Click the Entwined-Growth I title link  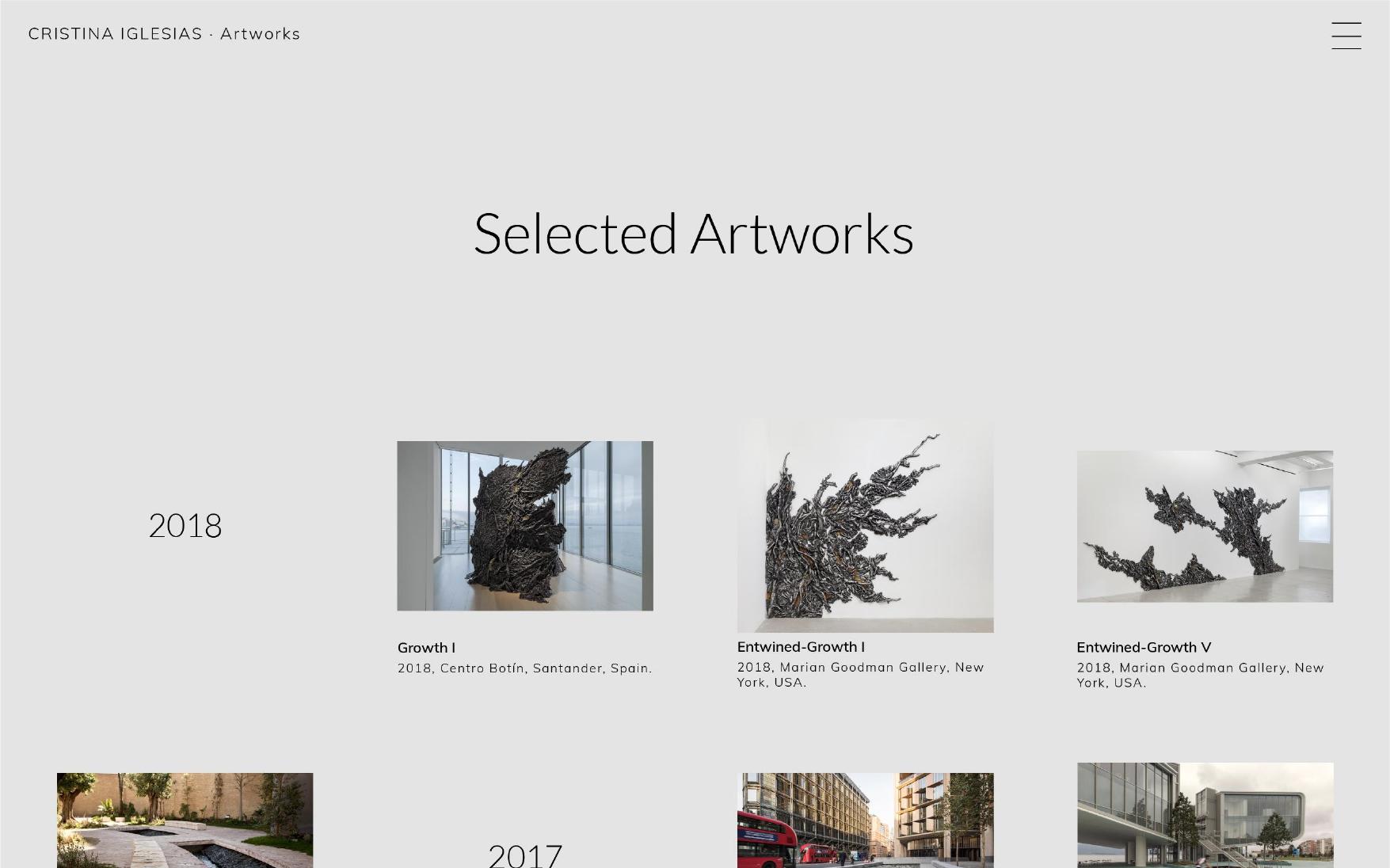pyautogui.click(x=801, y=647)
